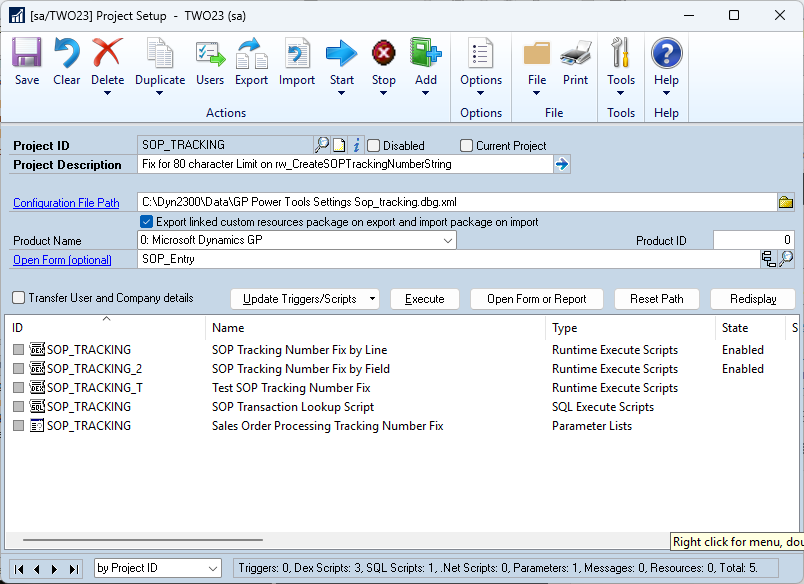Go to the next record
The width and height of the screenshot is (804, 584).
[54, 569]
